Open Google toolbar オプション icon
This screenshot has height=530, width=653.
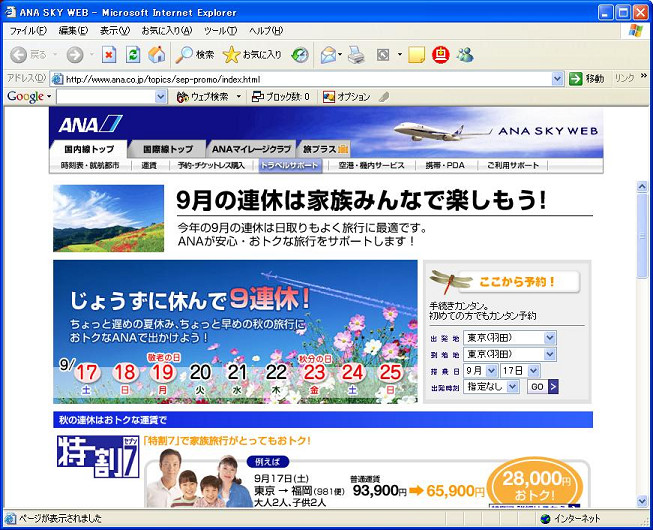click(329, 97)
